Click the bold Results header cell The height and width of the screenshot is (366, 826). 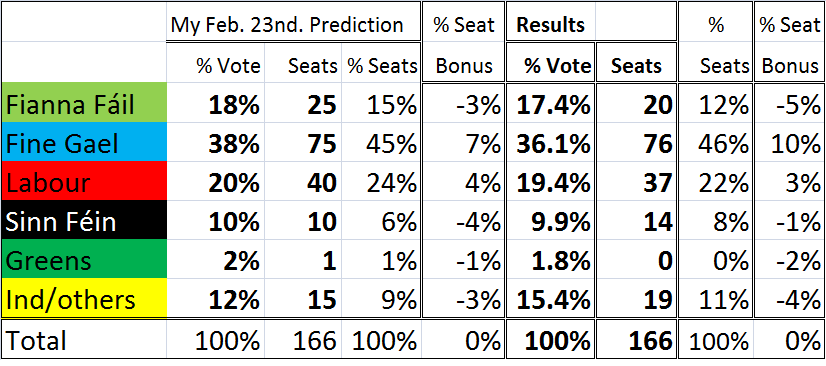(551, 22)
